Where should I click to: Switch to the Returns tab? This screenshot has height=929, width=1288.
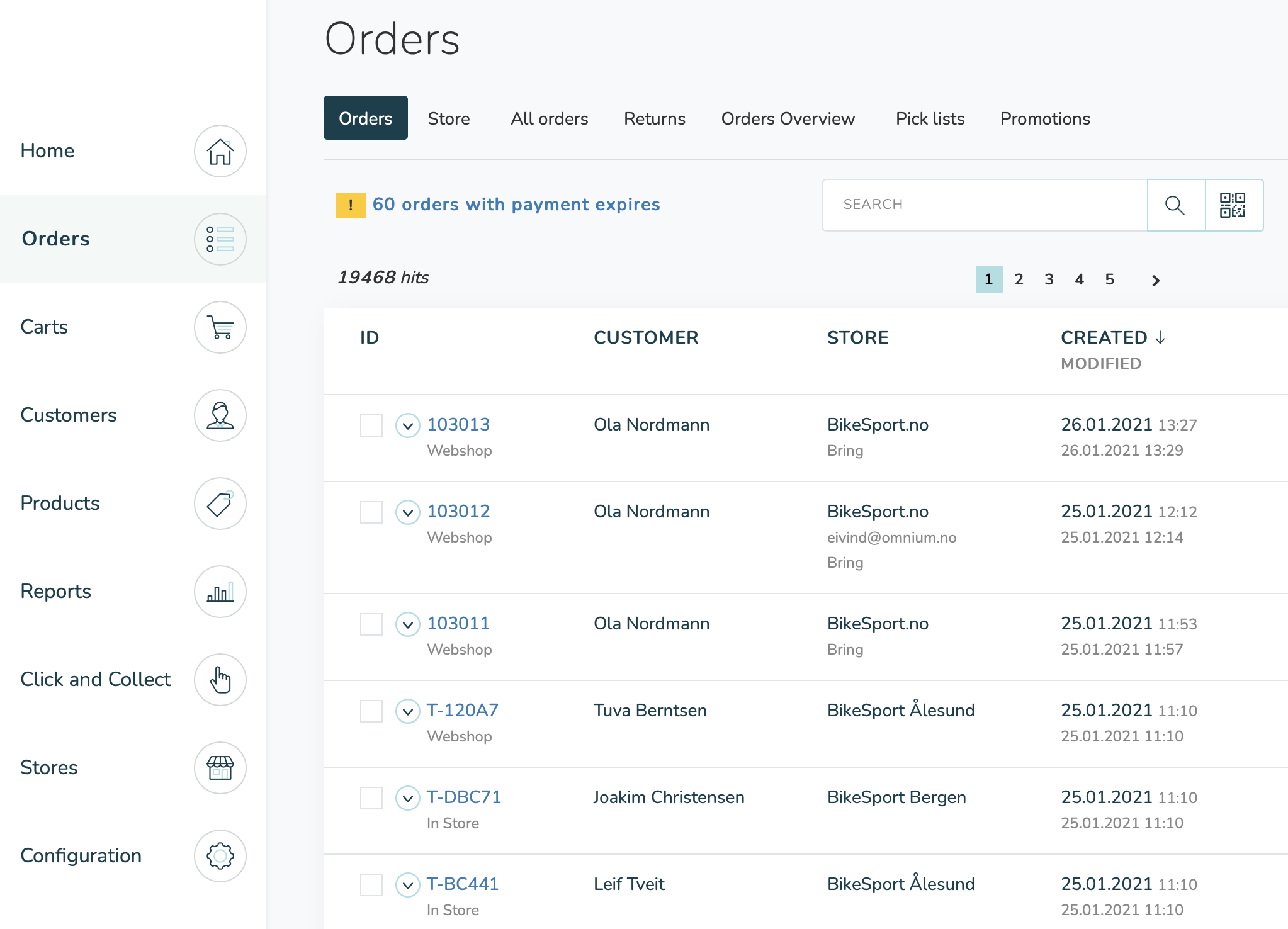(x=654, y=118)
